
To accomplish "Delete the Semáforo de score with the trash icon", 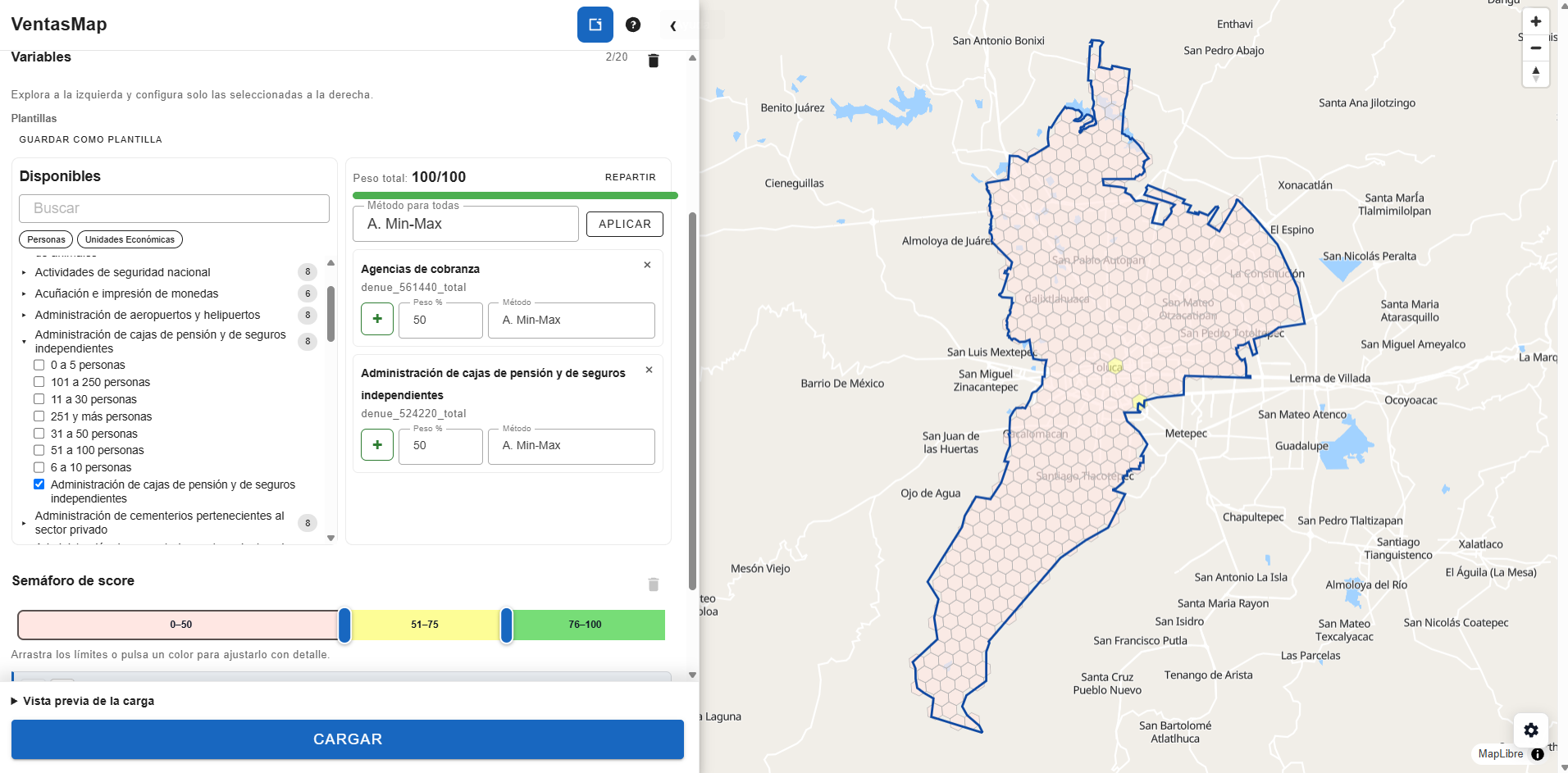I will point(654,584).
